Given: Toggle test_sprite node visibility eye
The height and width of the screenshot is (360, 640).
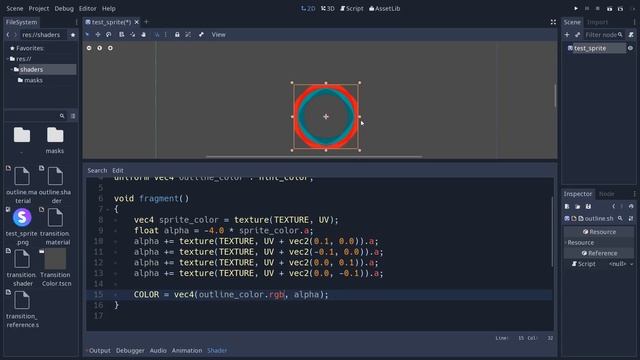Looking at the screenshot, I should [630, 48].
